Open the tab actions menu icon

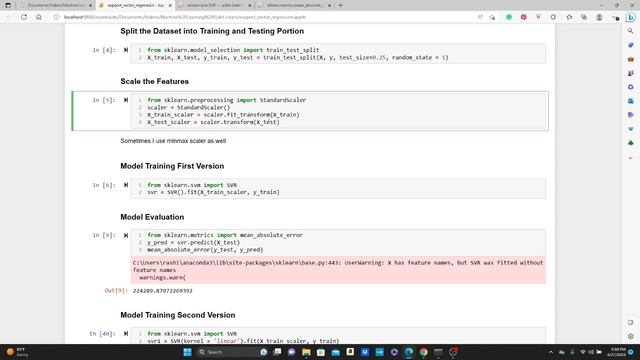[x=8, y=5]
